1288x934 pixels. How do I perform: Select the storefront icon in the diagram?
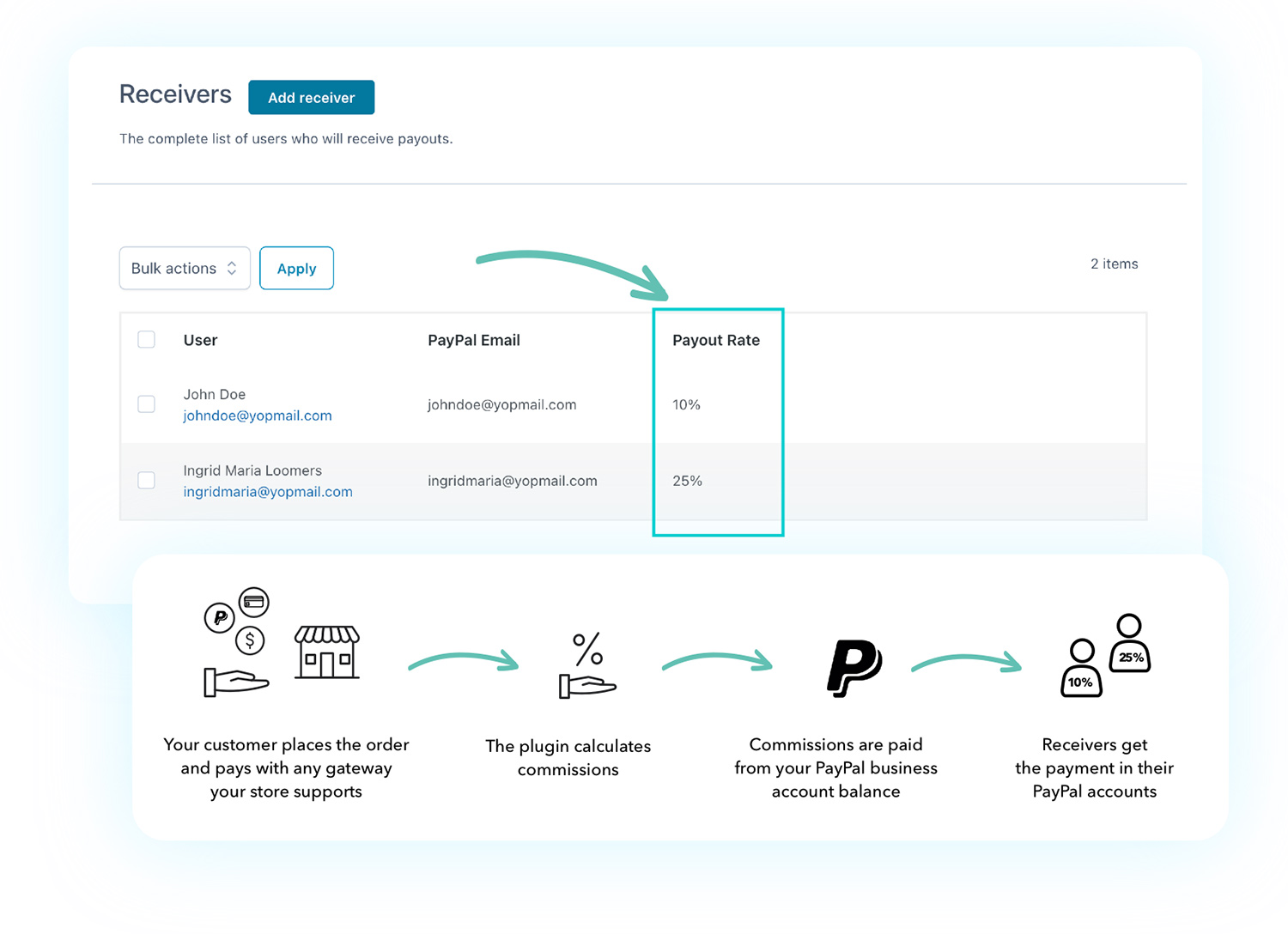tap(327, 653)
